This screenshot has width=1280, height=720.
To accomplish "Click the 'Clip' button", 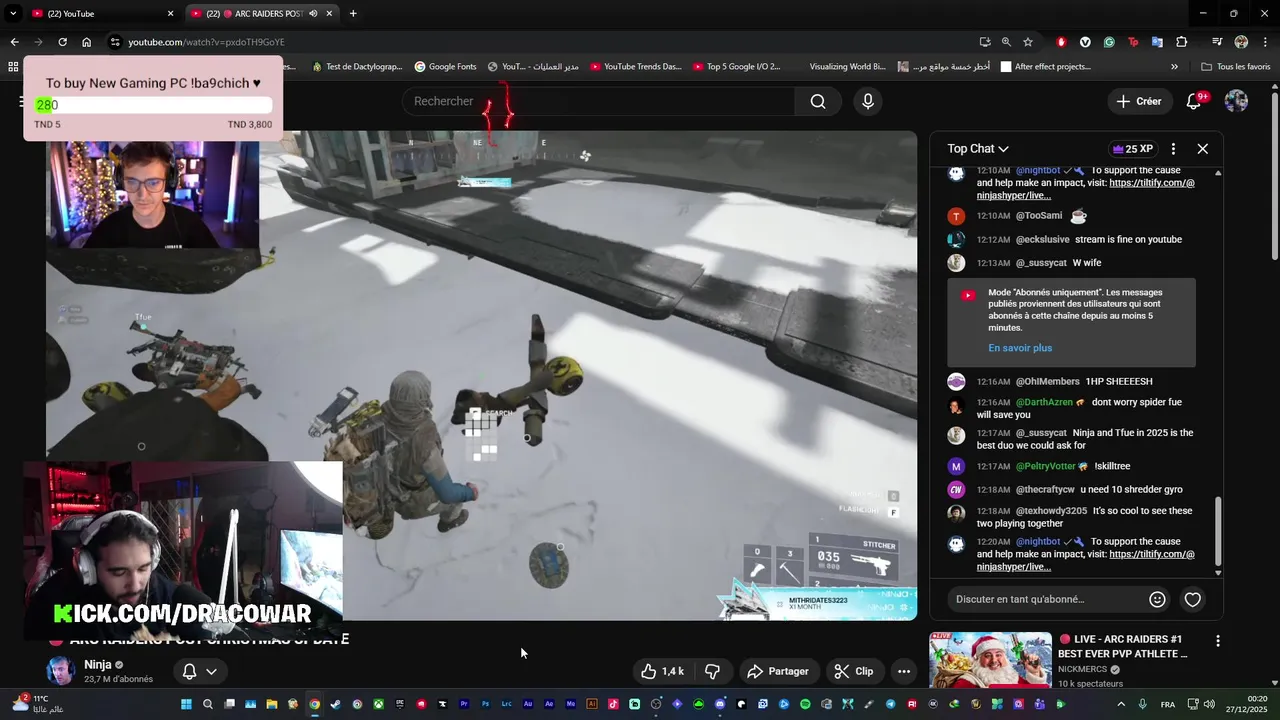I will click(x=854, y=671).
